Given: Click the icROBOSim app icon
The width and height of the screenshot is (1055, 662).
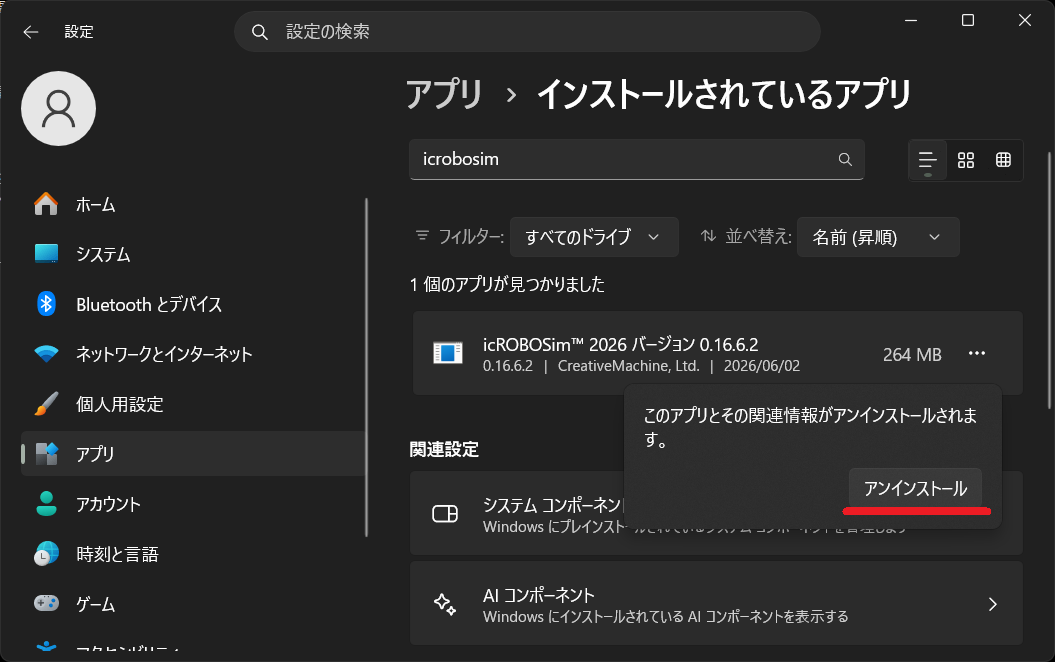Looking at the screenshot, I should [447, 353].
